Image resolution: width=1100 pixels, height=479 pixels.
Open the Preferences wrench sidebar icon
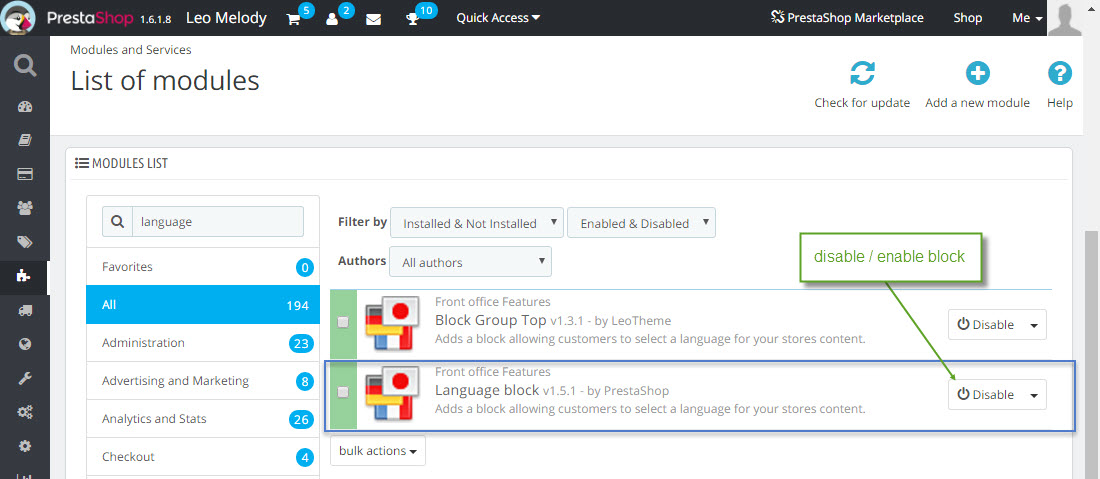[25, 378]
